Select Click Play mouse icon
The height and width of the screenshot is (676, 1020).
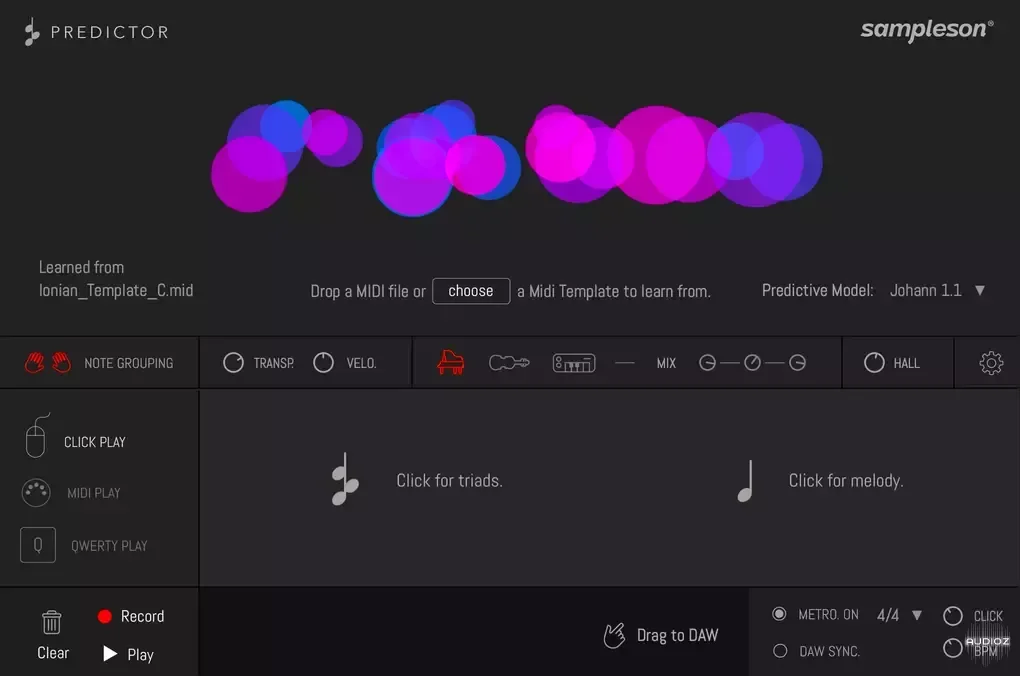(36, 436)
